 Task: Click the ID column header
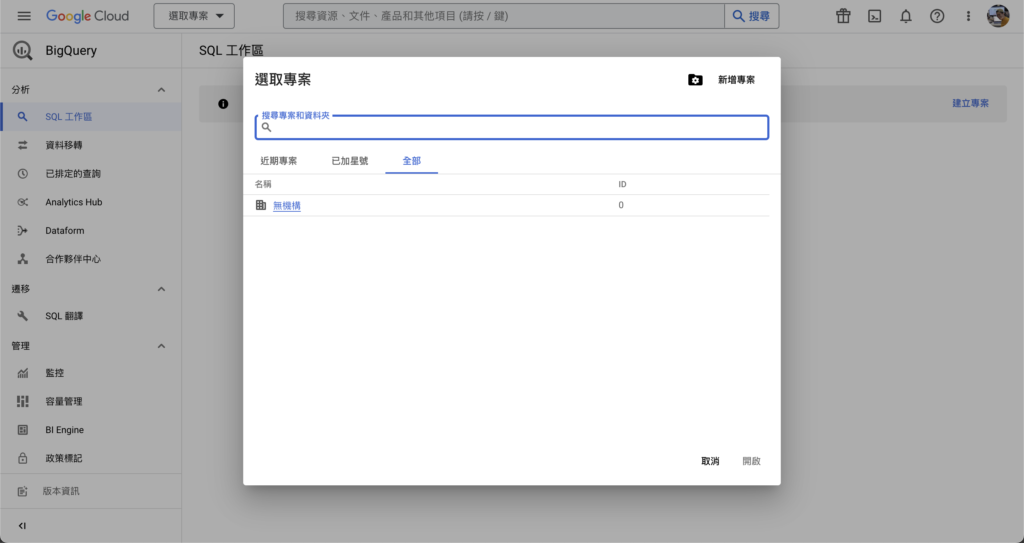[x=622, y=184]
